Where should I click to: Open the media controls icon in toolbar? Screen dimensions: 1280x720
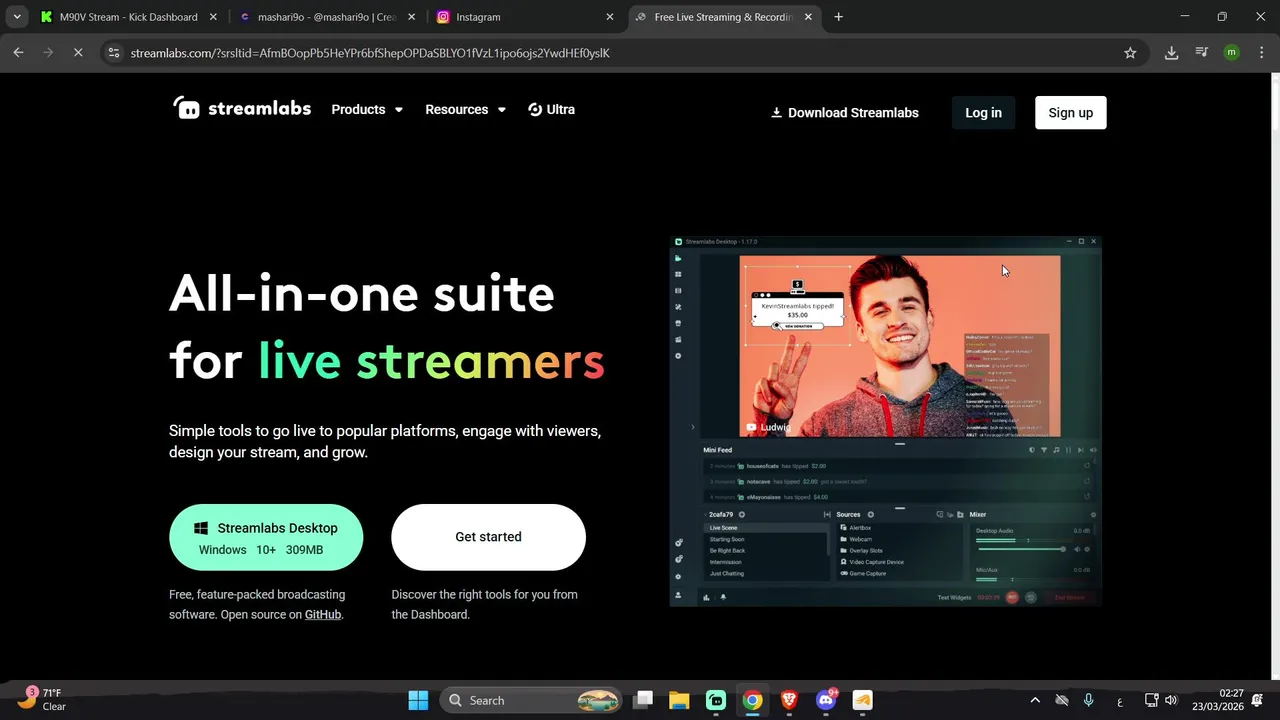click(x=1202, y=53)
